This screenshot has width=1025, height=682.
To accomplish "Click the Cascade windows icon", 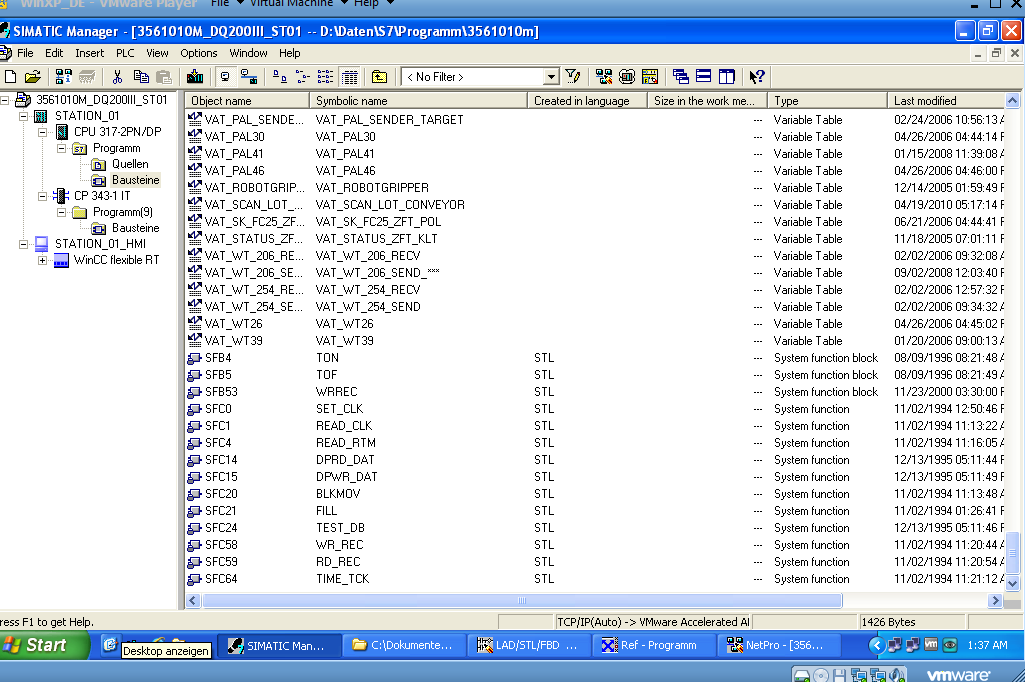I will (681, 77).
